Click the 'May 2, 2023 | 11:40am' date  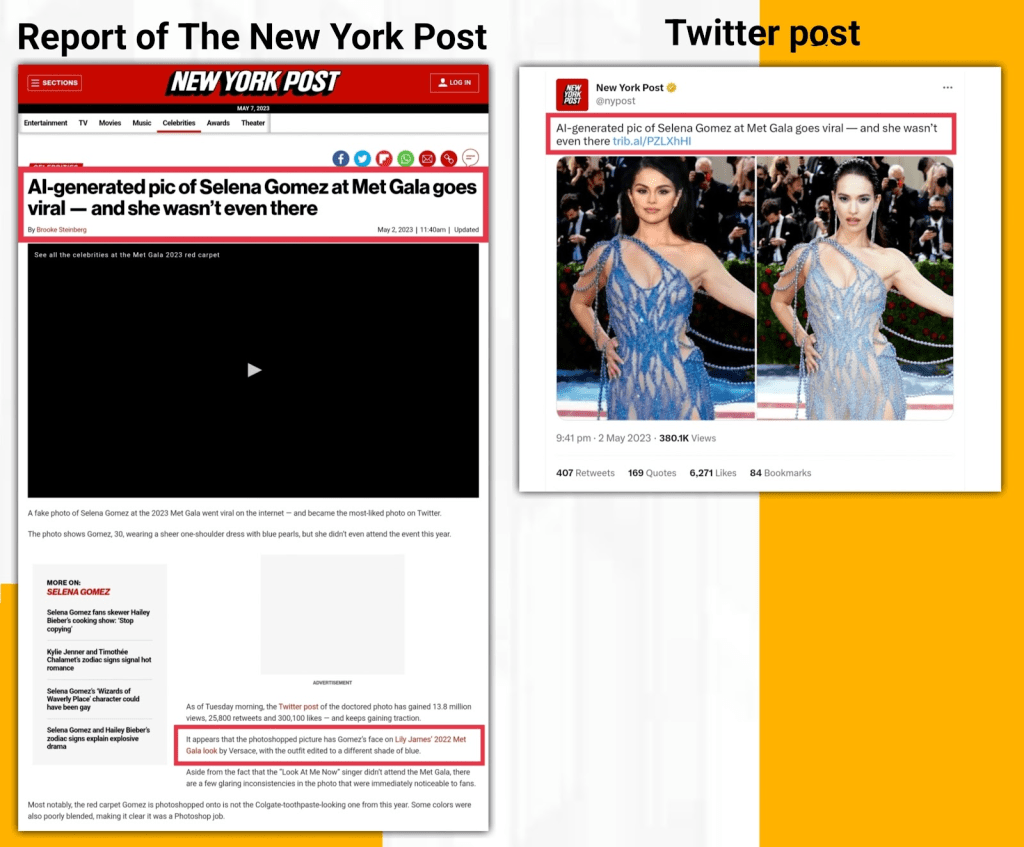click(411, 230)
